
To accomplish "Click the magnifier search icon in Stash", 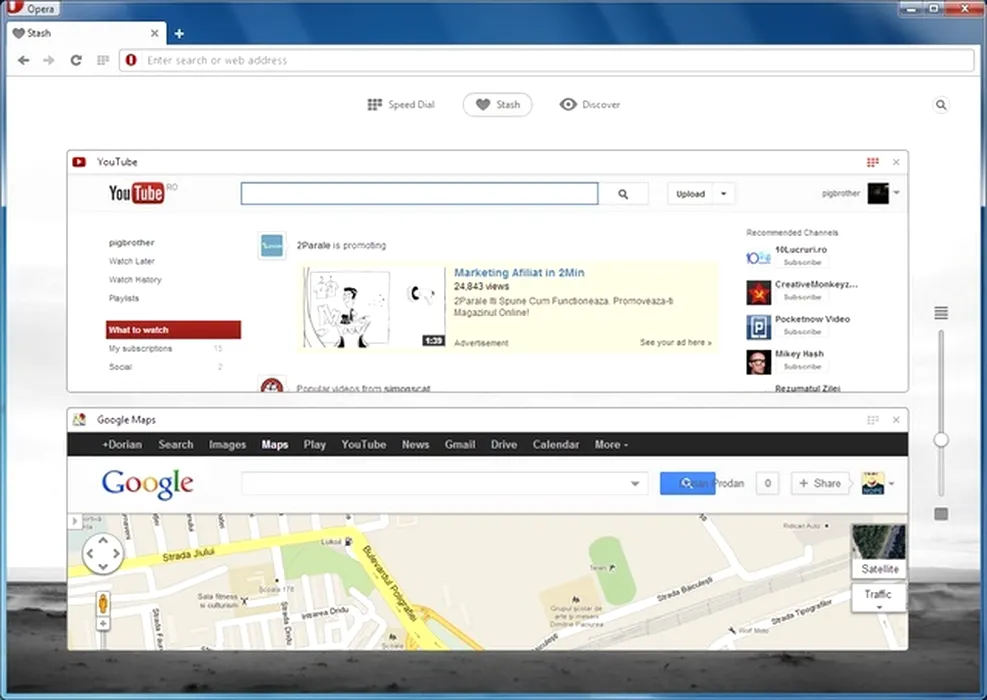I will (x=941, y=104).
